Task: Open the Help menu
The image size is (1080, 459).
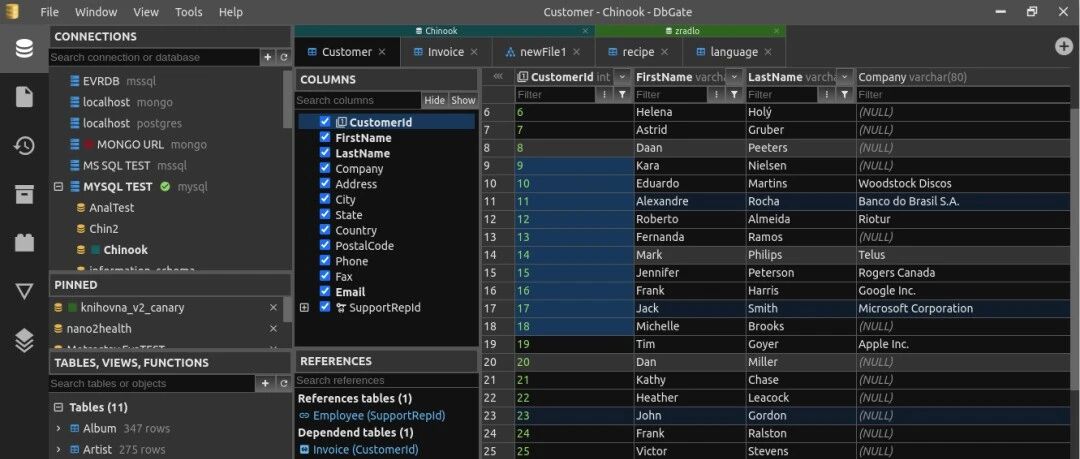Action: coord(231,12)
